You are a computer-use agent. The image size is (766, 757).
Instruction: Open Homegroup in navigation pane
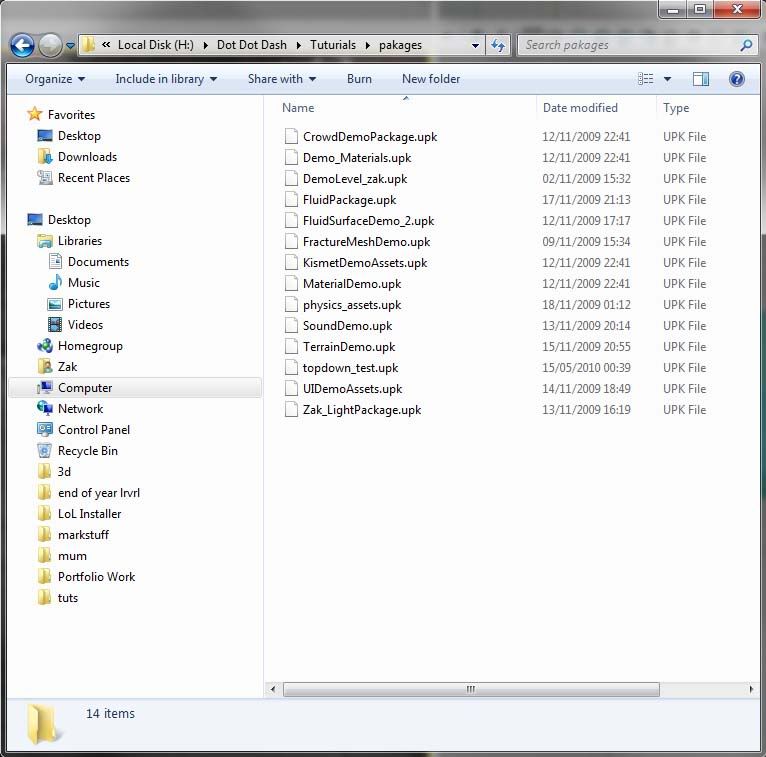pyautogui.click(x=80, y=346)
